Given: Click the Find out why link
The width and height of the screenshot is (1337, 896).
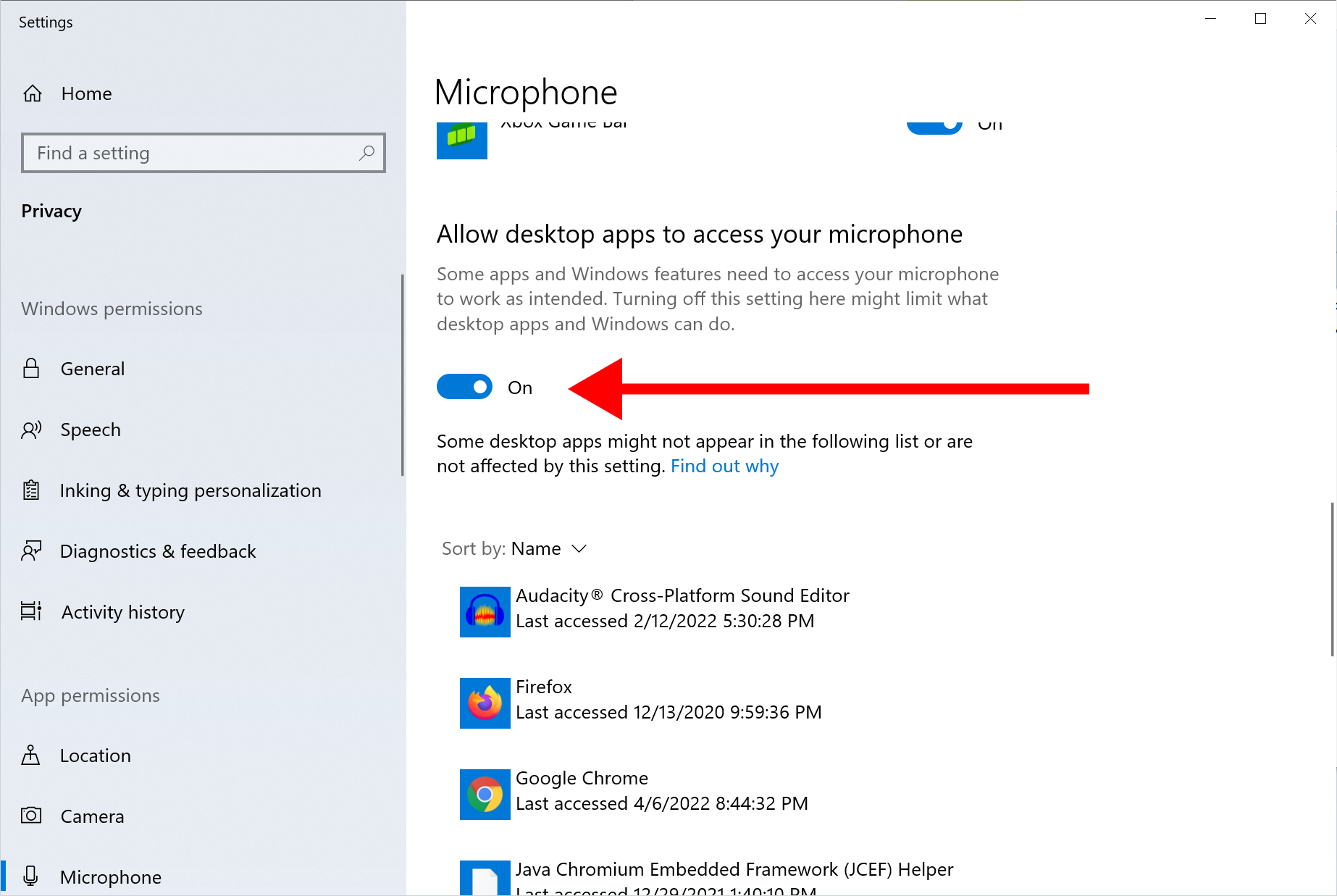Looking at the screenshot, I should [x=724, y=466].
